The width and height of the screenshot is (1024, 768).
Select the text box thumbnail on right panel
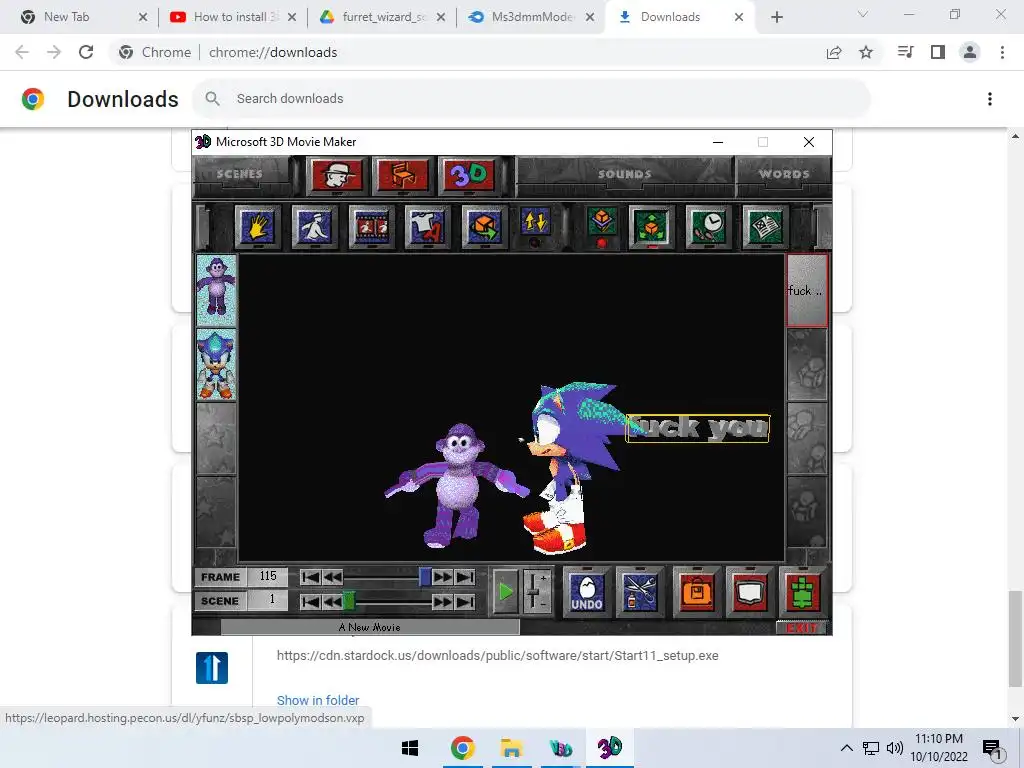807,290
